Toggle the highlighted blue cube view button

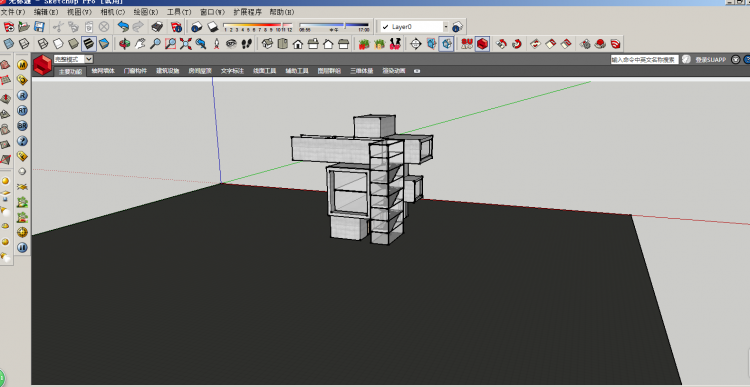pyautogui.click(x=446, y=44)
